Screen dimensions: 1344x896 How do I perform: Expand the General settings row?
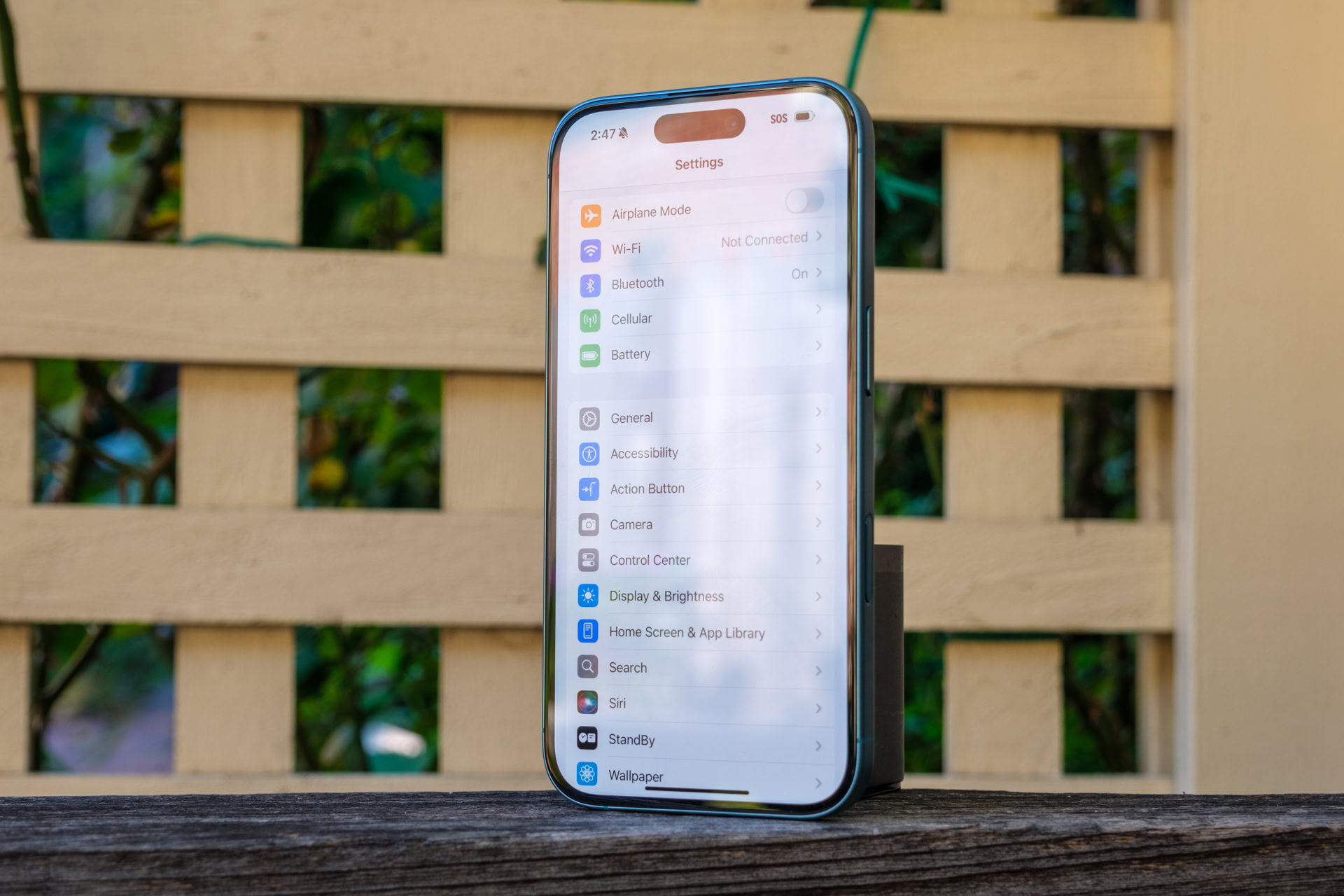pyautogui.click(x=700, y=417)
